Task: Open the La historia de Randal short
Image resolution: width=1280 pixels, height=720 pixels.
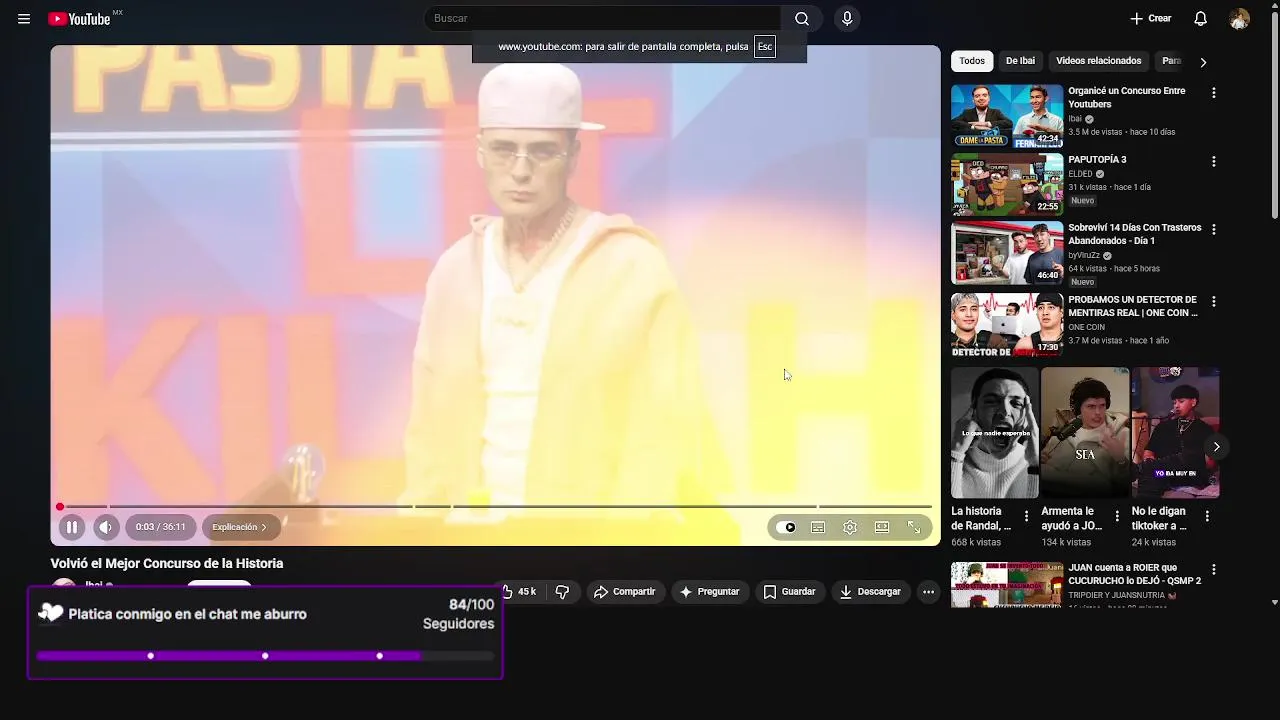Action: tap(995, 433)
